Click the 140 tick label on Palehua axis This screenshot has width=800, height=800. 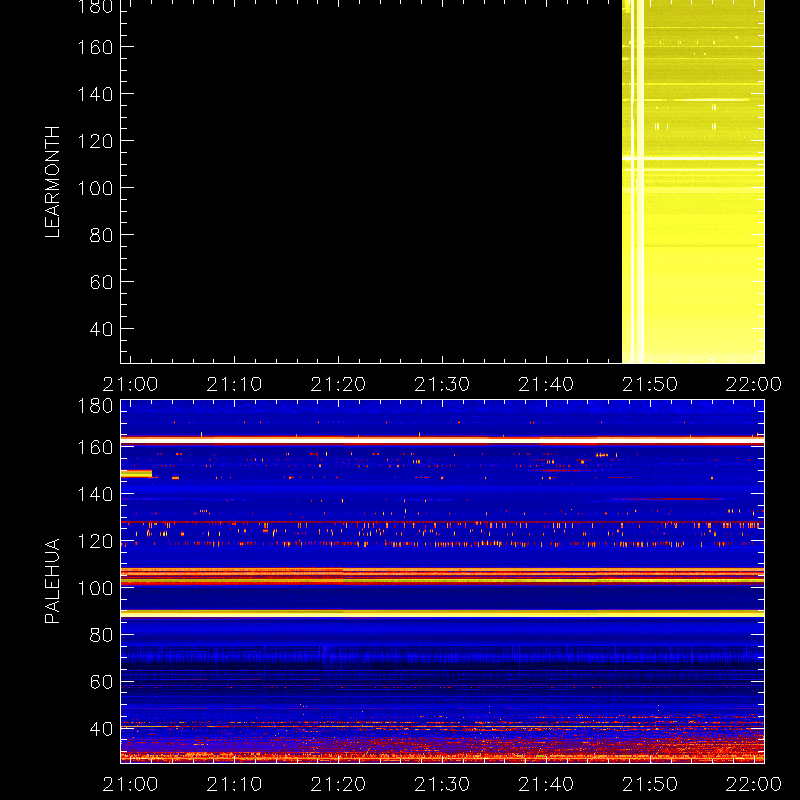point(95,494)
